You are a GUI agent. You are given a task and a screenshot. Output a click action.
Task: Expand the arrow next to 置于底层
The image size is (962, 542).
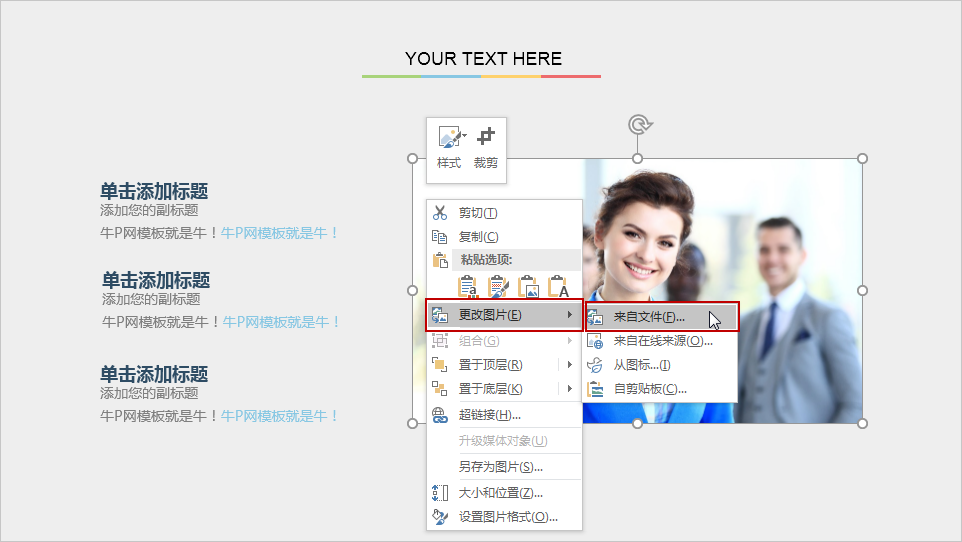tap(570, 389)
